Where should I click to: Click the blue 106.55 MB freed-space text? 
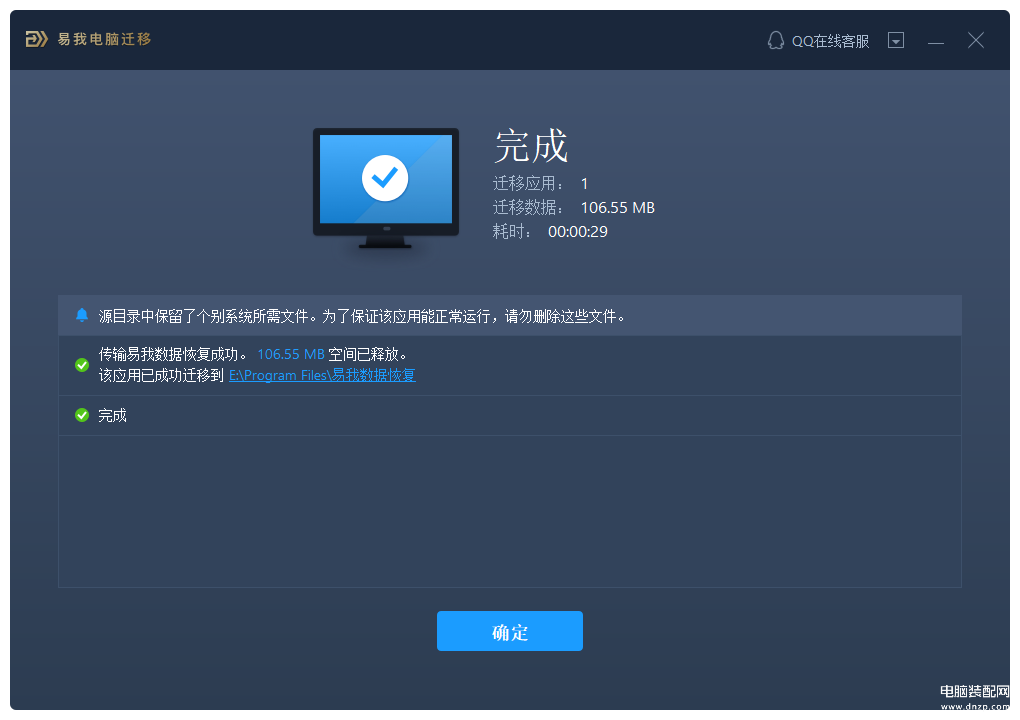click(291, 354)
